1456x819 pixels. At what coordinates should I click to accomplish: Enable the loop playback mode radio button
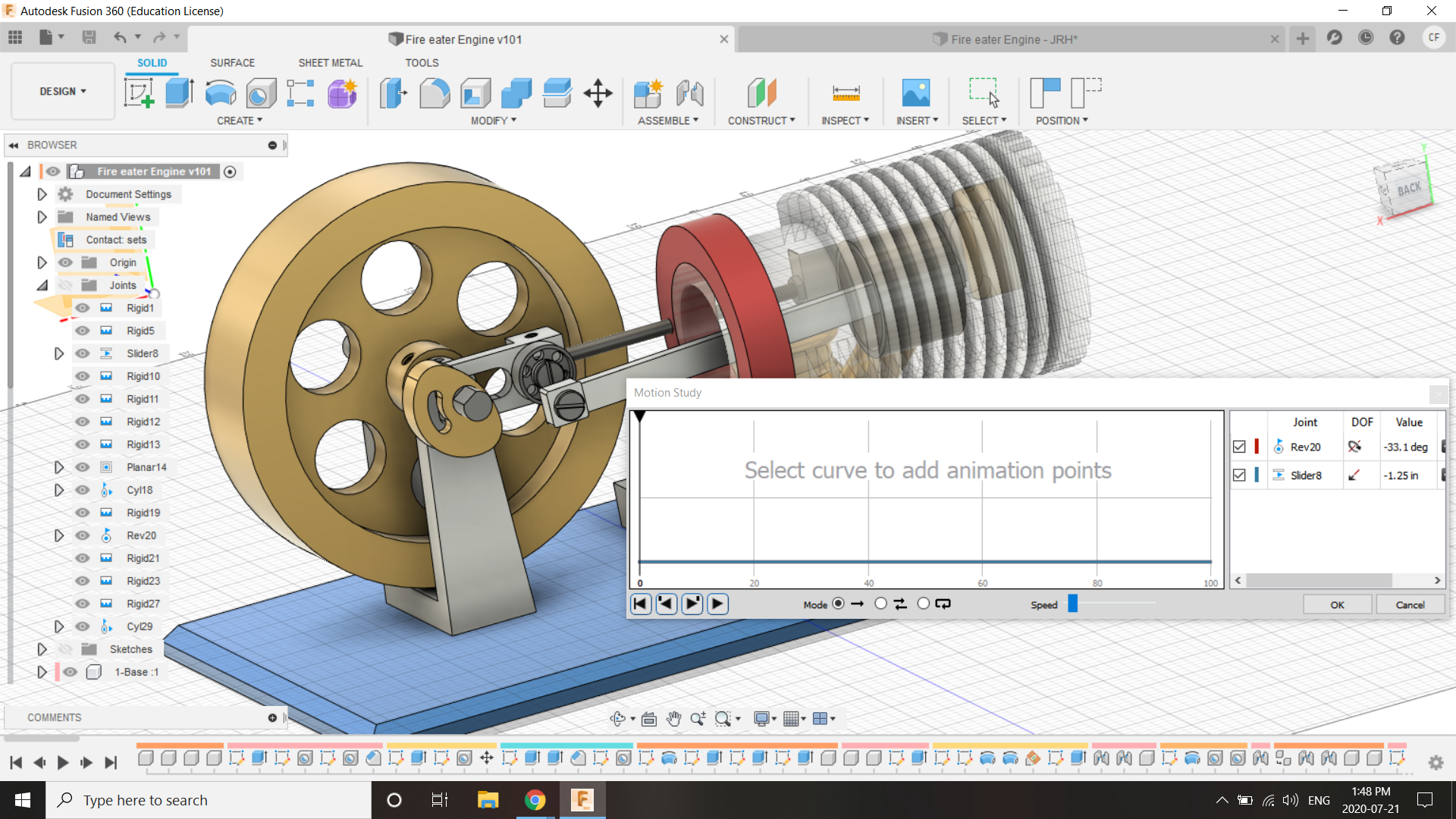[924, 603]
